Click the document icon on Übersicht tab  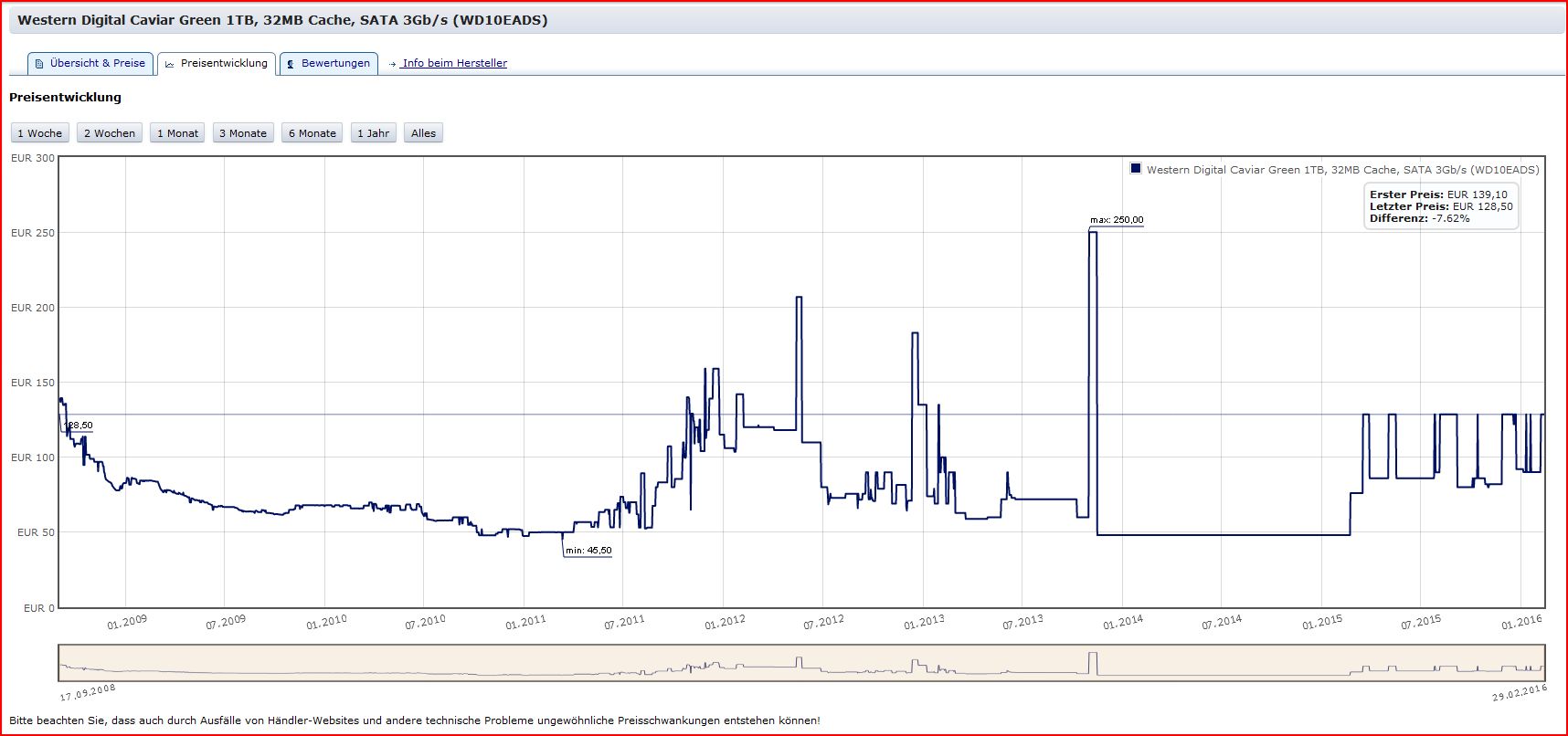point(39,64)
